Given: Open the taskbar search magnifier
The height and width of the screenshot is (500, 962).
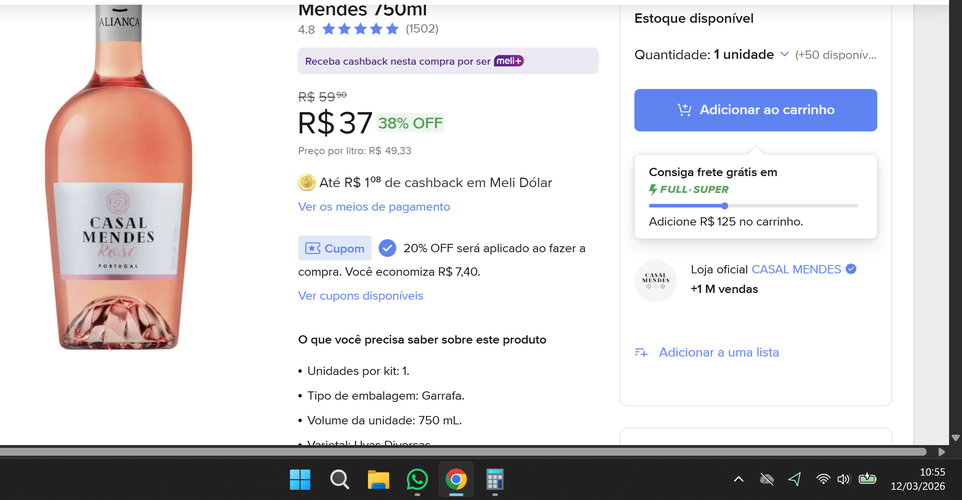Looking at the screenshot, I should point(339,479).
